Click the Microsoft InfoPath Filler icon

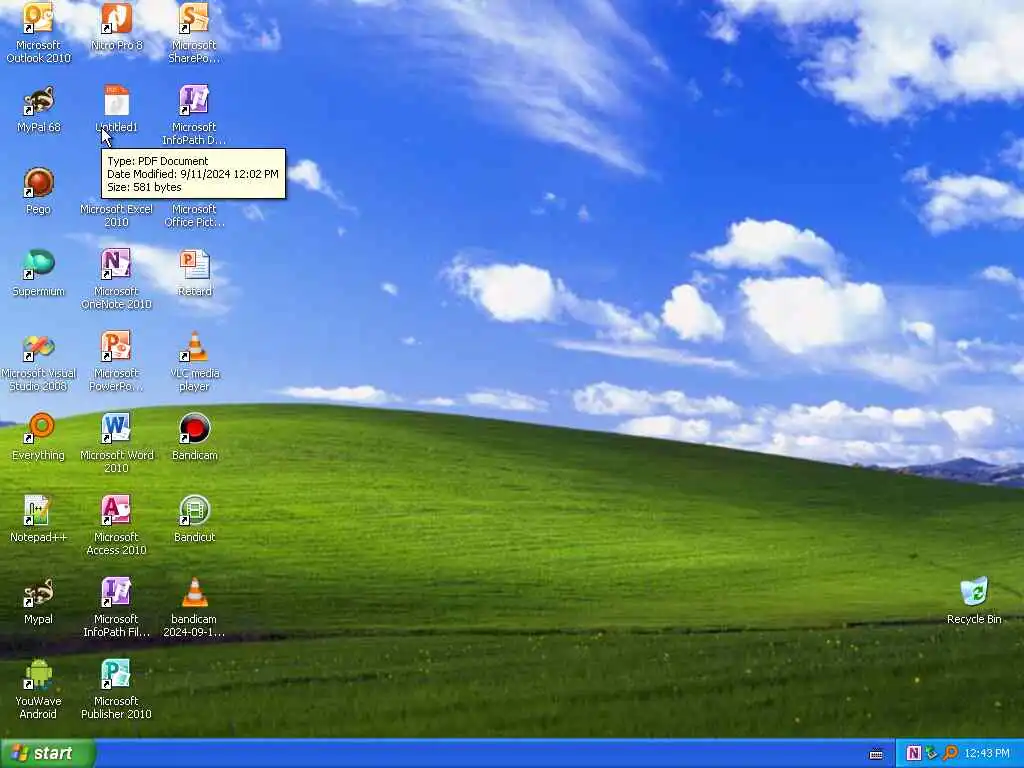click(x=116, y=593)
